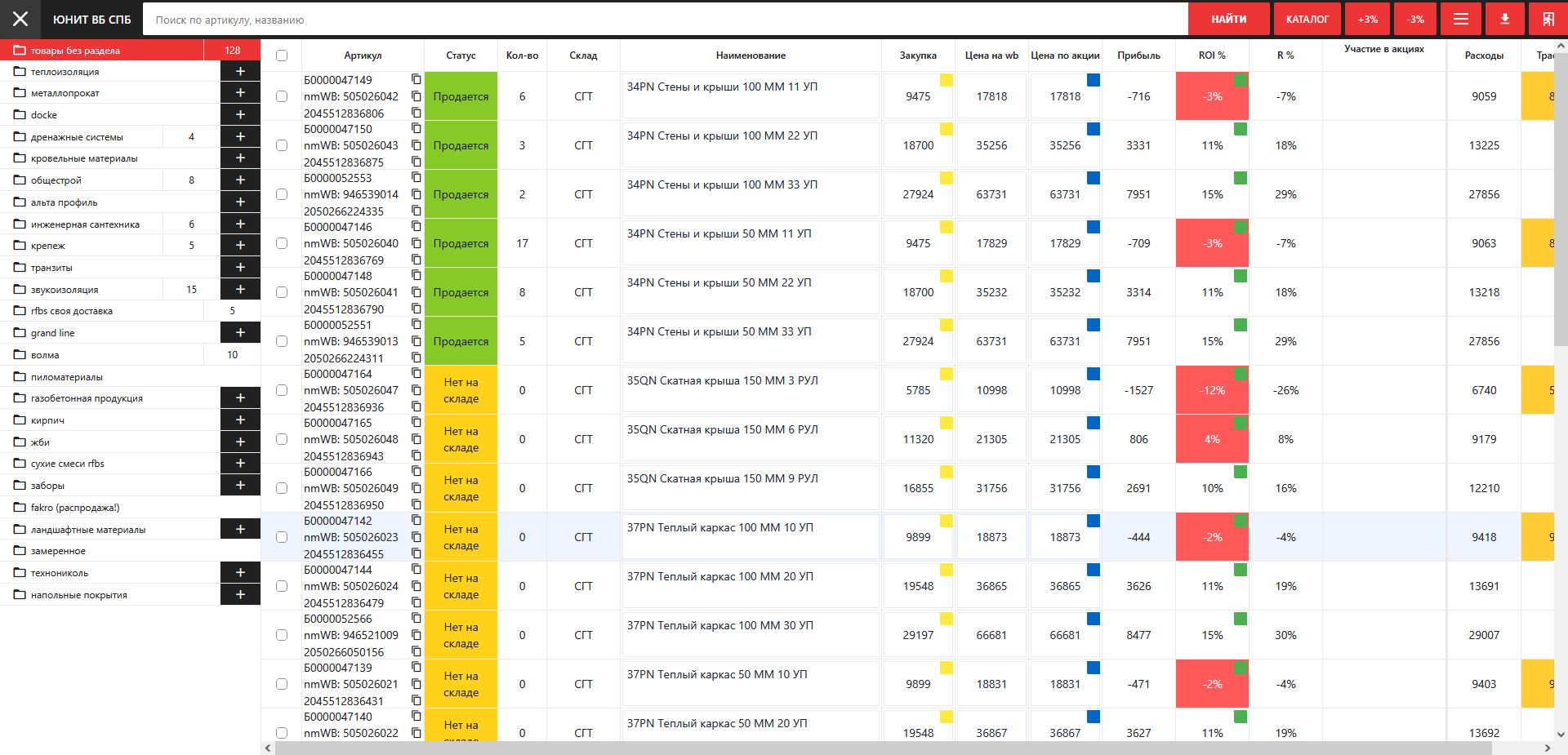
Task: Click the НАЙТИ search button
Action: point(1228,19)
